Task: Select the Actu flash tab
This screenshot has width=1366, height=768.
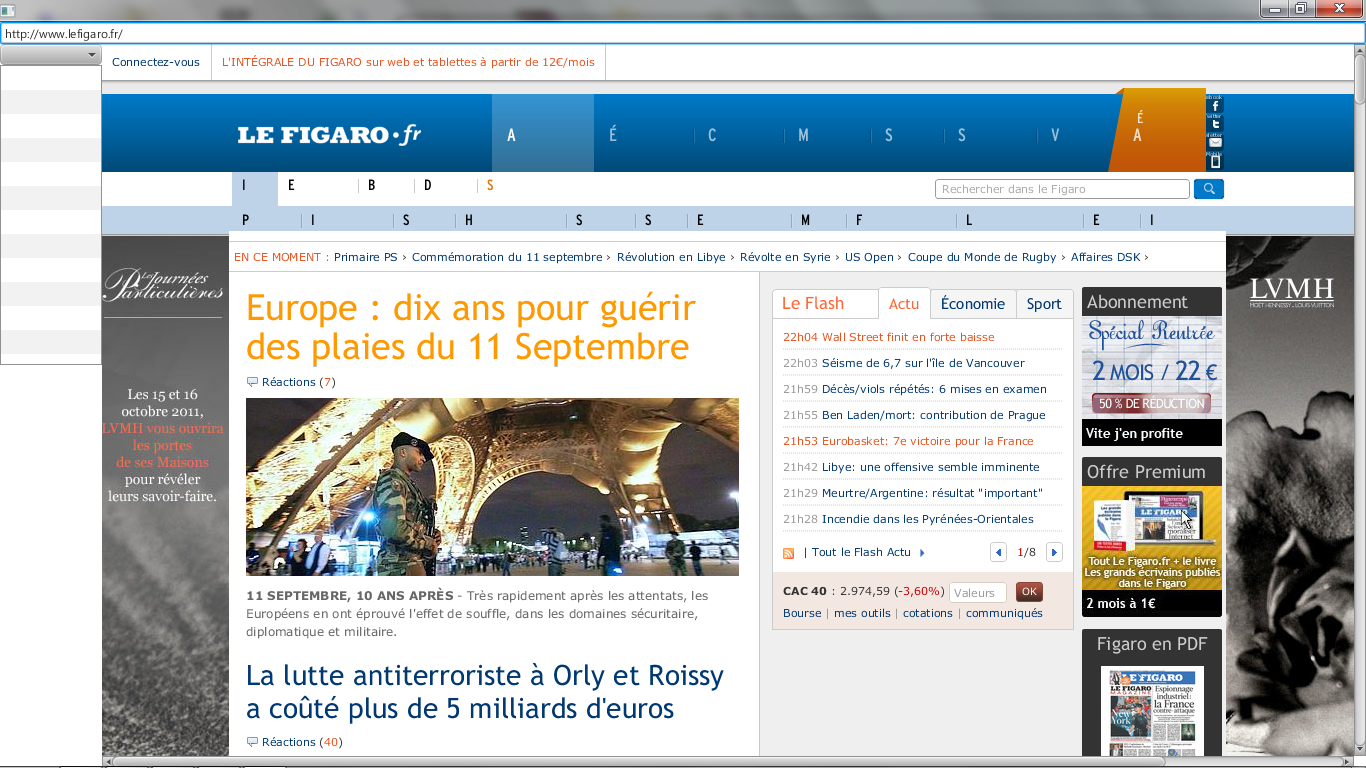Action: [904, 304]
